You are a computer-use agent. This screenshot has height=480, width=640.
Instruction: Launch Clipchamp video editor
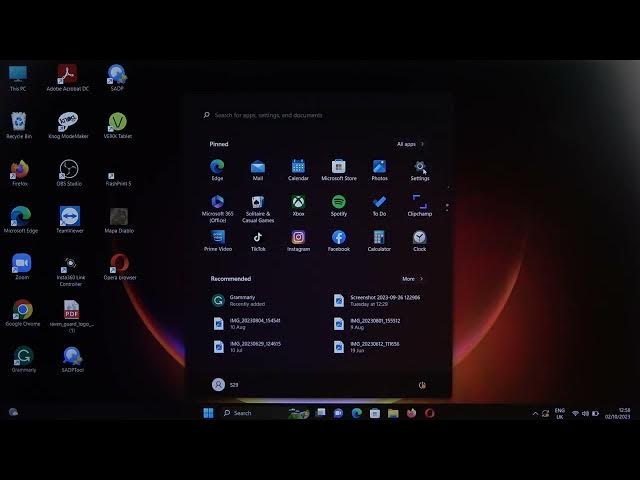pyautogui.click(x=420, y=206)
